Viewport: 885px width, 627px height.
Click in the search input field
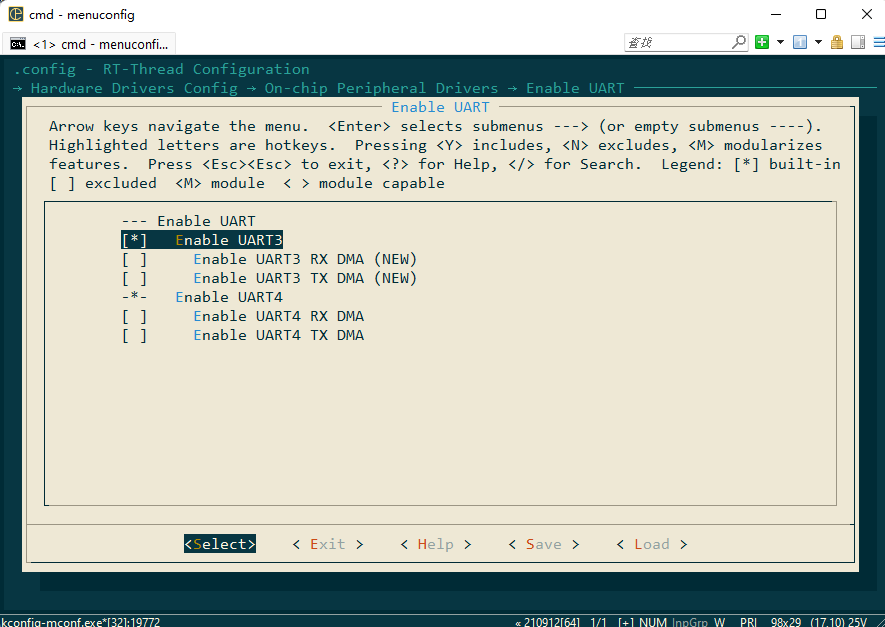tap(677, 42)
